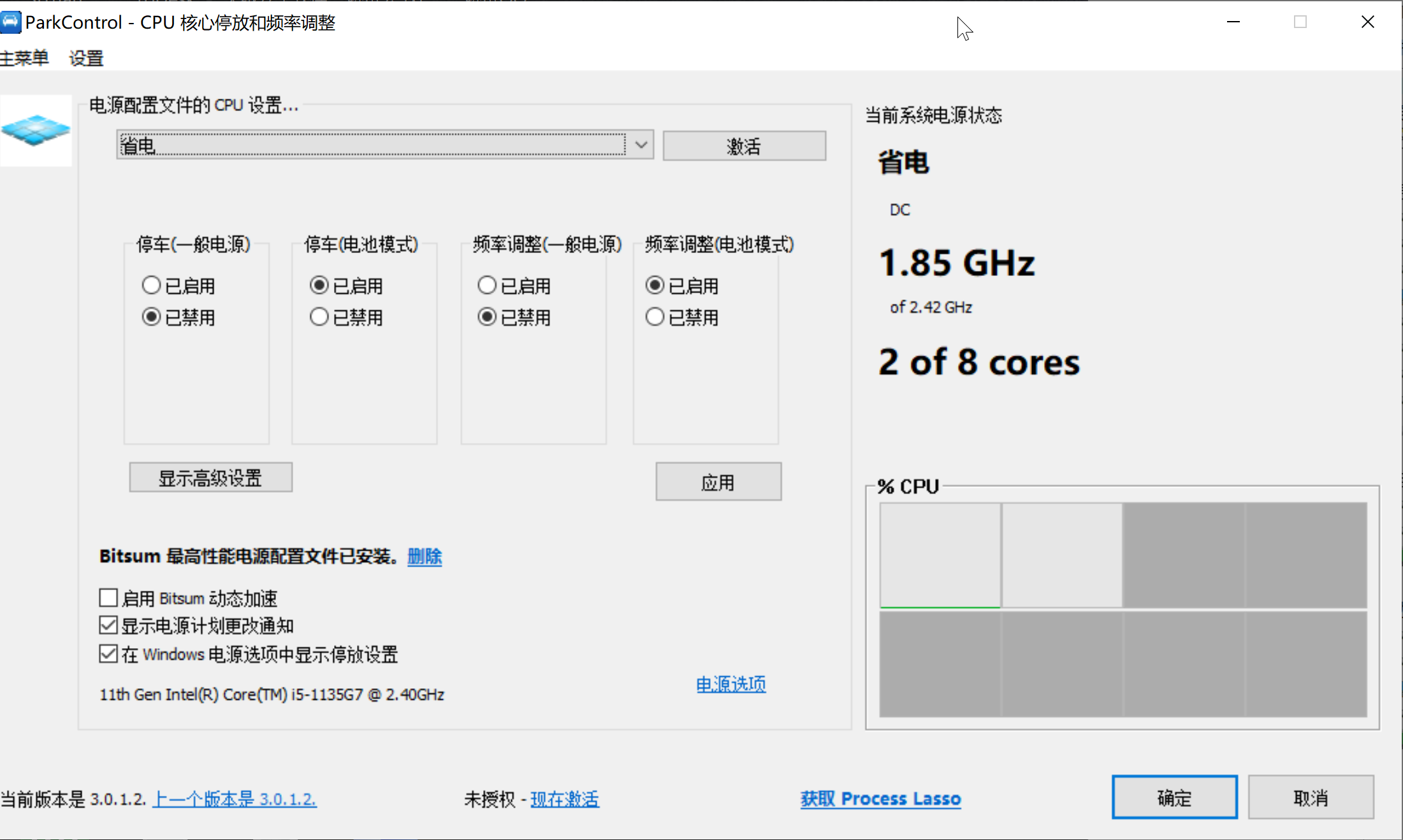Toggle 显示电源计划更改通知 checkbox

108,625
